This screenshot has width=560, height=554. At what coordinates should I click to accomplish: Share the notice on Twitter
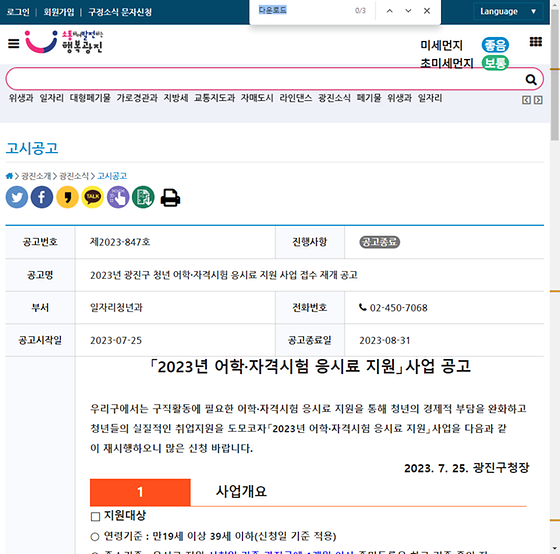click(x=17, y=197)
